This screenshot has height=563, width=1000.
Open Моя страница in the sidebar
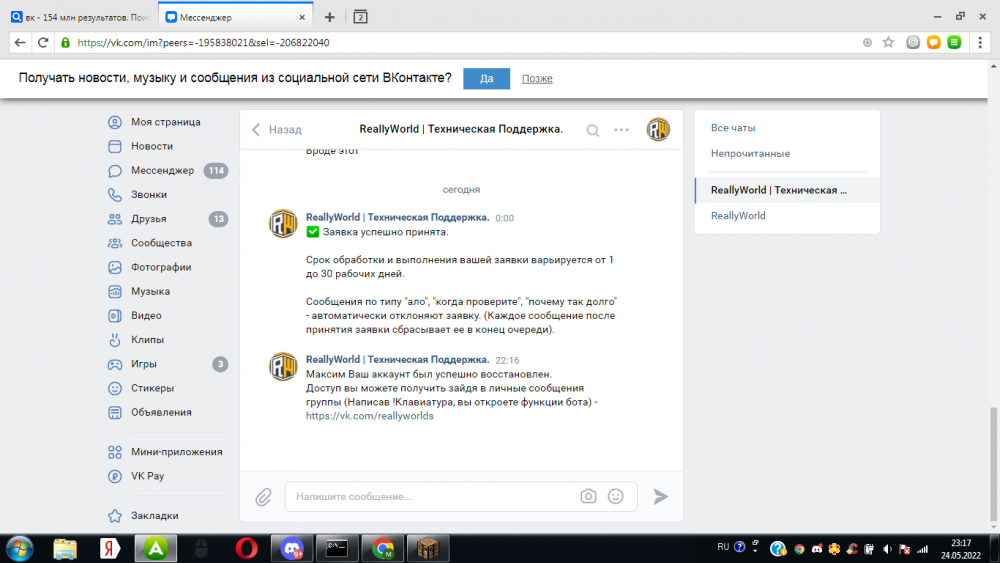pos(165,122)
